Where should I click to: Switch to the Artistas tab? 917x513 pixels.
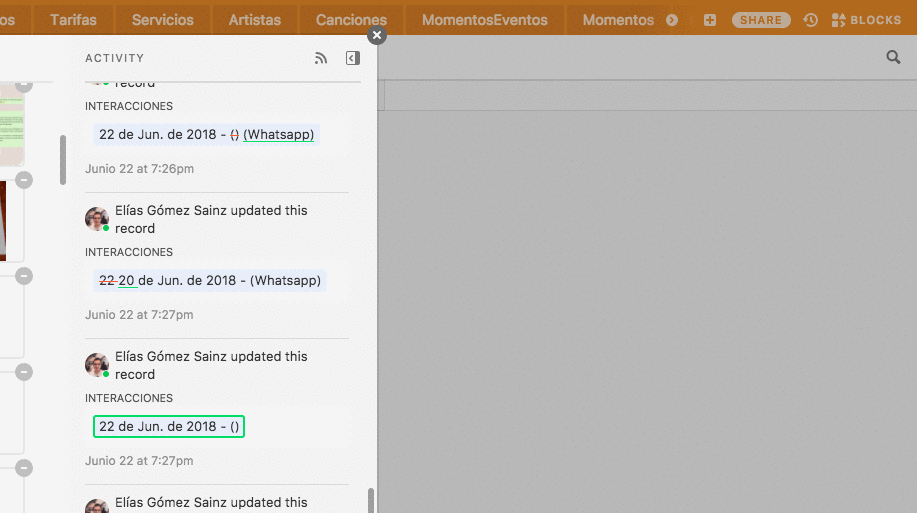click(254, 20)
